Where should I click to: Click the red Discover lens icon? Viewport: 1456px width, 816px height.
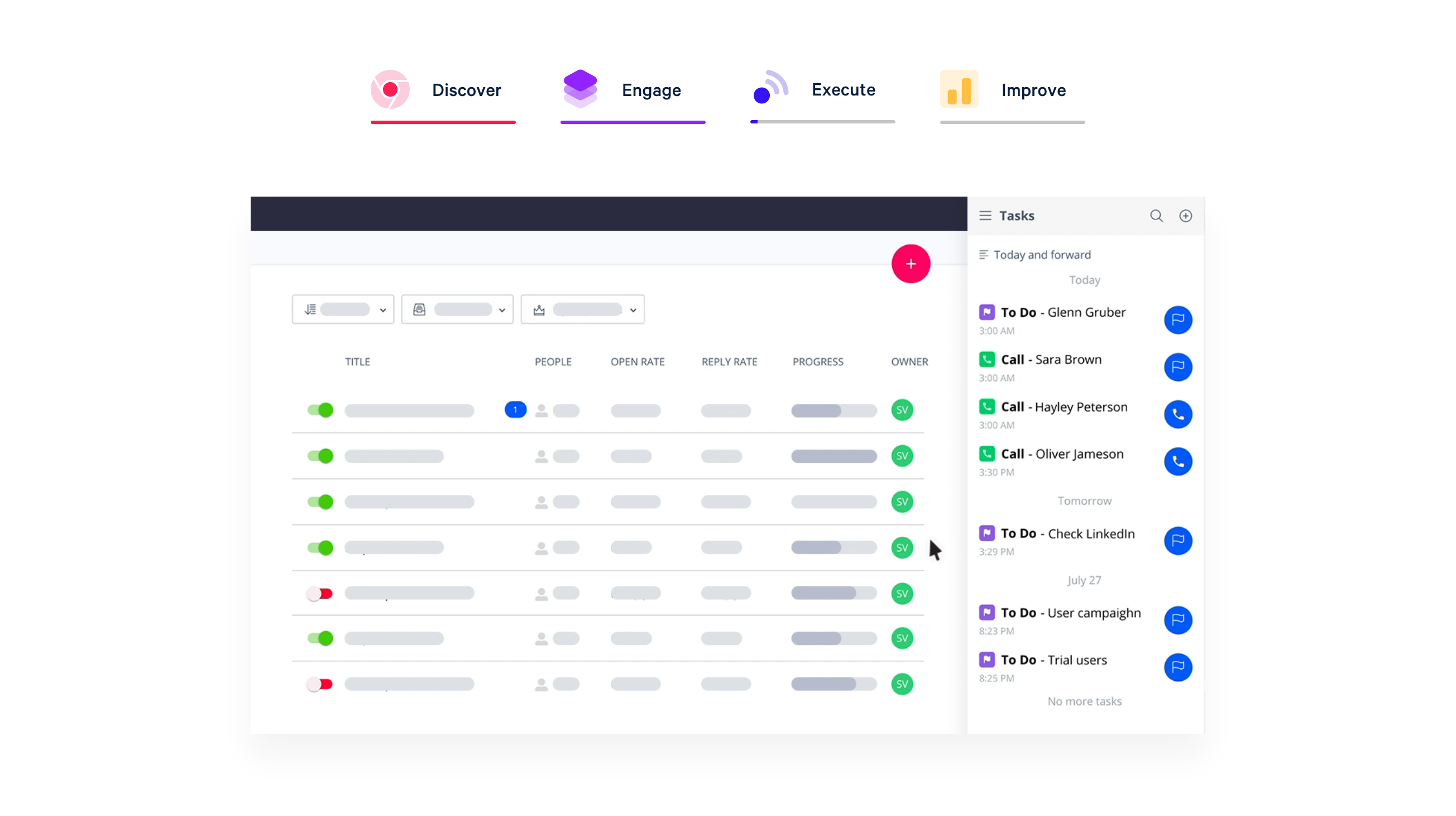[x=390, y=89]
